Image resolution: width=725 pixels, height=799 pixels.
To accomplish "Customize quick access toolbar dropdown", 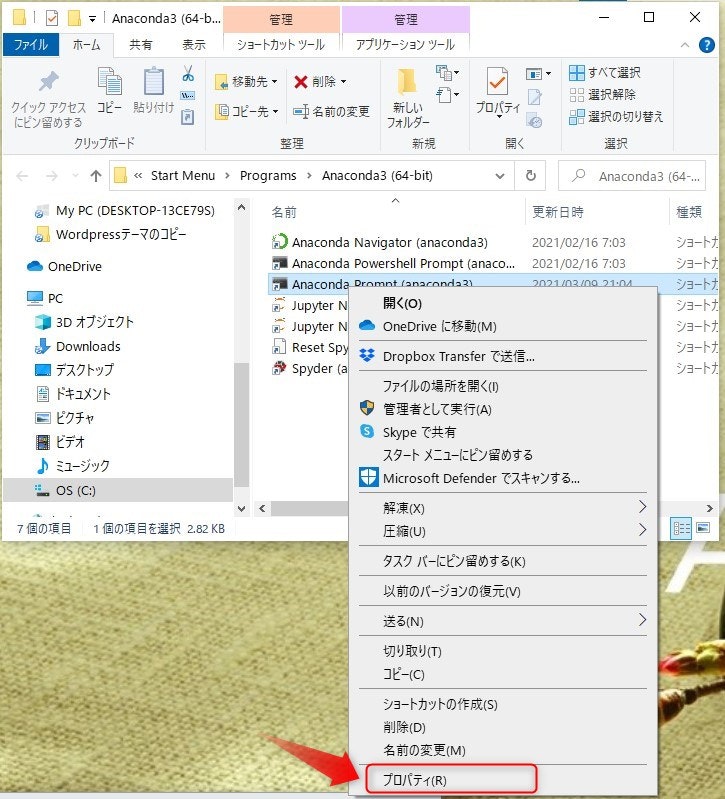I will point(92,19).
